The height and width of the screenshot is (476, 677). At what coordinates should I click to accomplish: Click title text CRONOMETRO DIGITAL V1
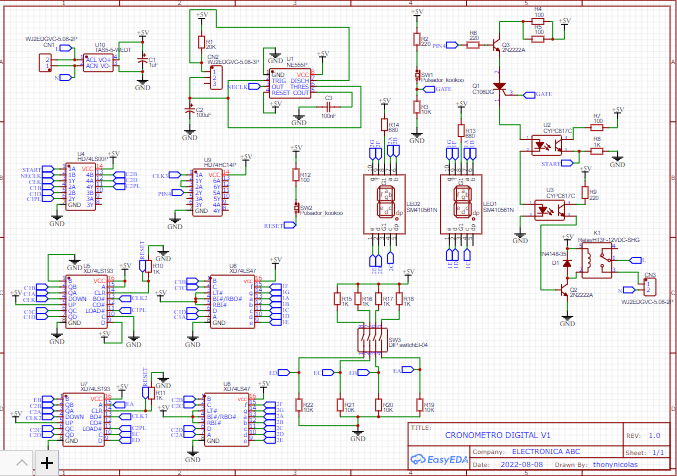pyautogui.click(x=497, y=435)
